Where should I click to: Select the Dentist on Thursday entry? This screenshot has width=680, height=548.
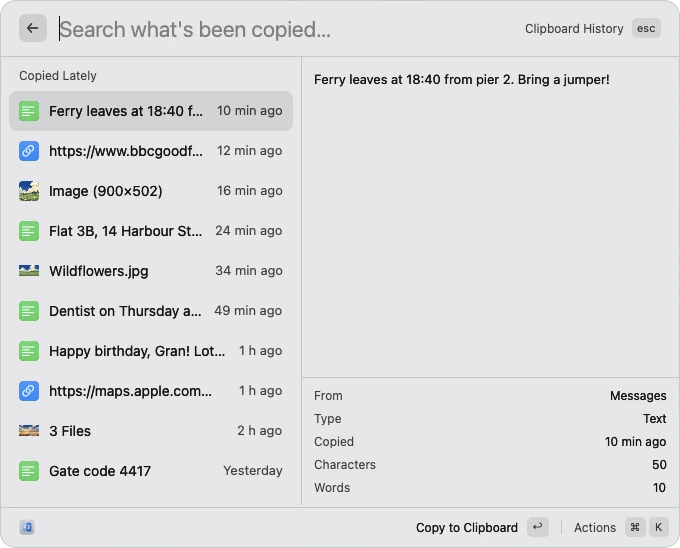click(x=151, y=311)
